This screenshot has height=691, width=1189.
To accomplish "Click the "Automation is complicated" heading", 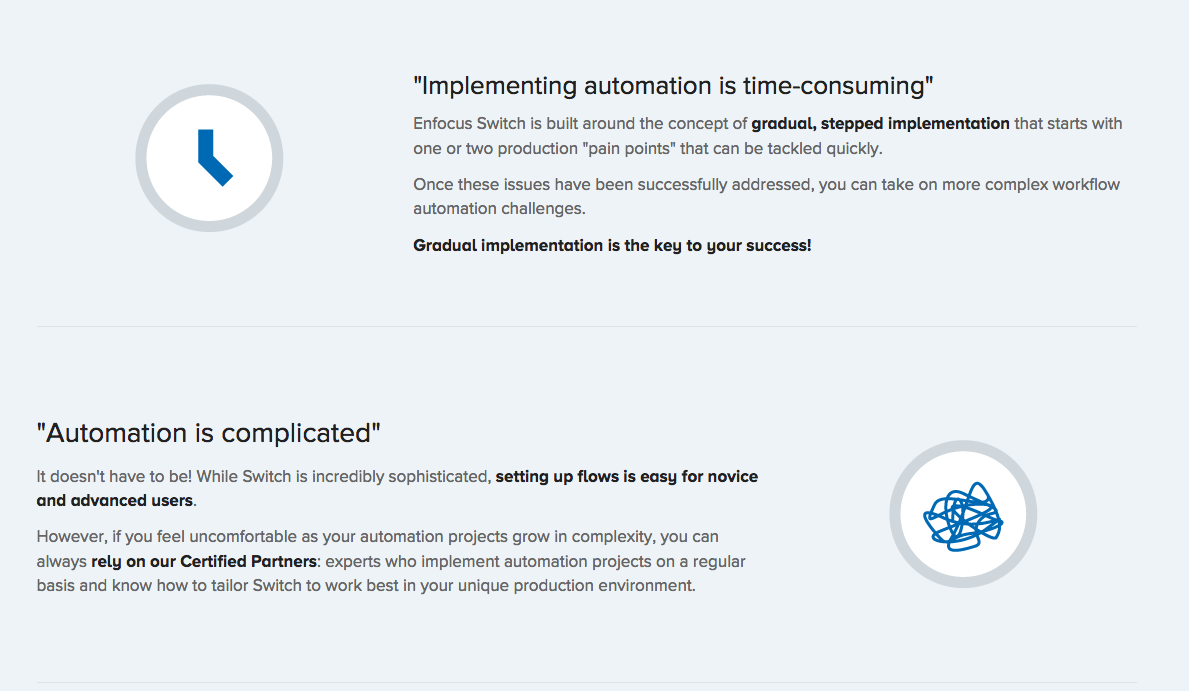I will tap(209, 433).
